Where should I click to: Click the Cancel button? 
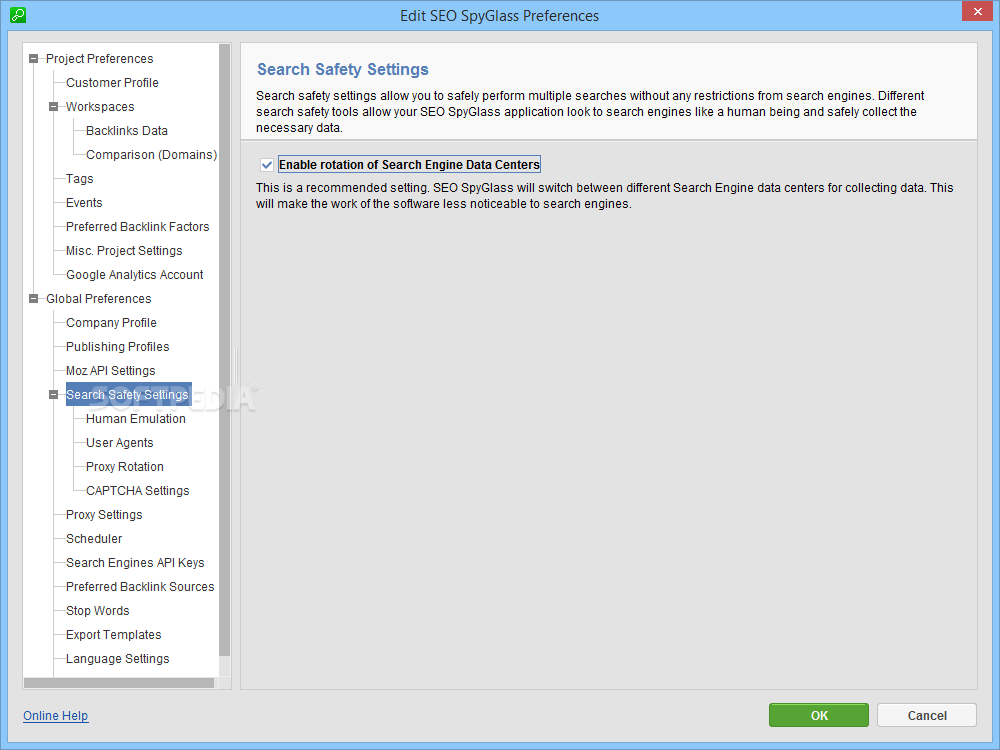(927, 716)
